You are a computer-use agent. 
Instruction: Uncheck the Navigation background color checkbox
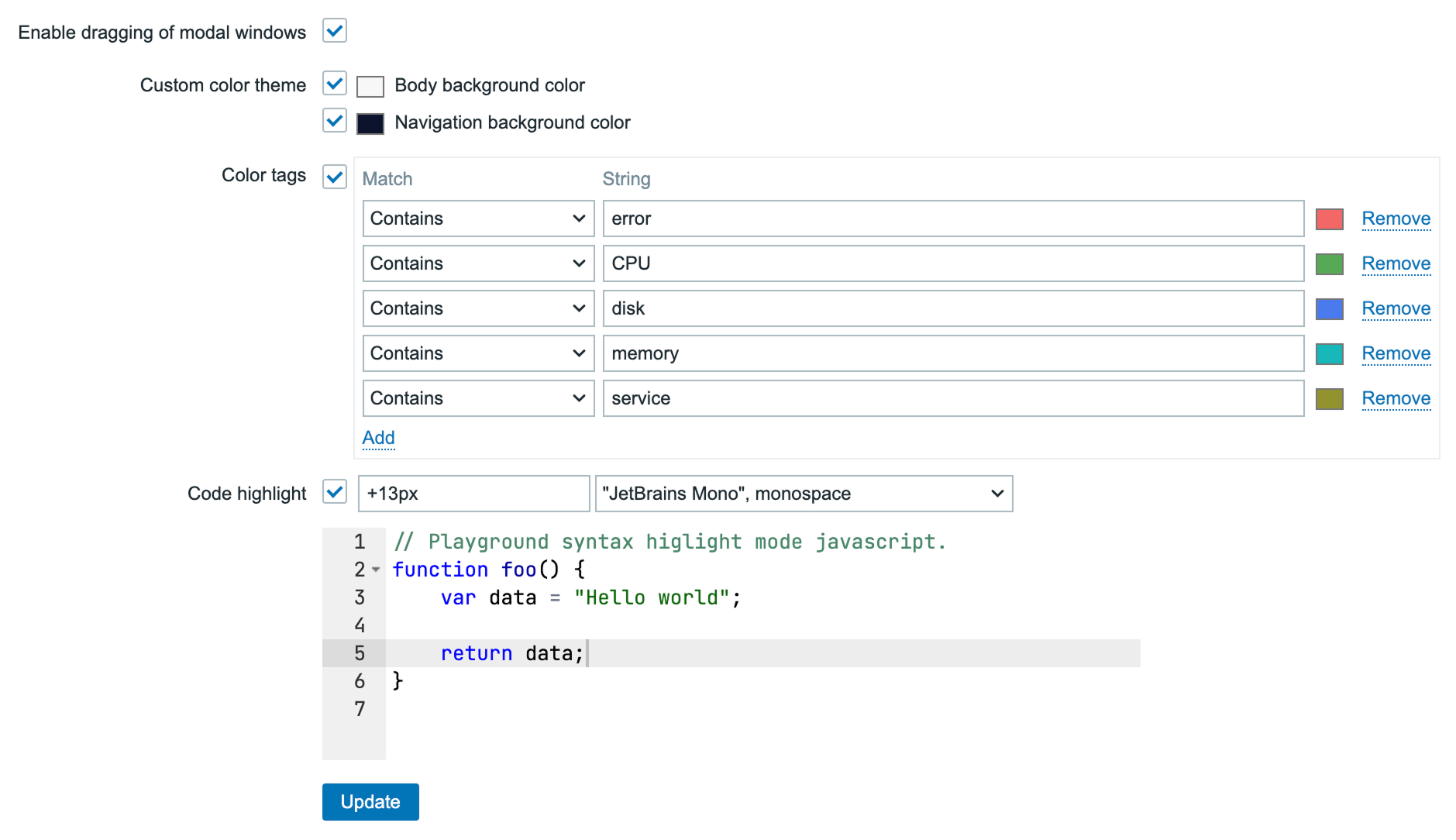335,121
